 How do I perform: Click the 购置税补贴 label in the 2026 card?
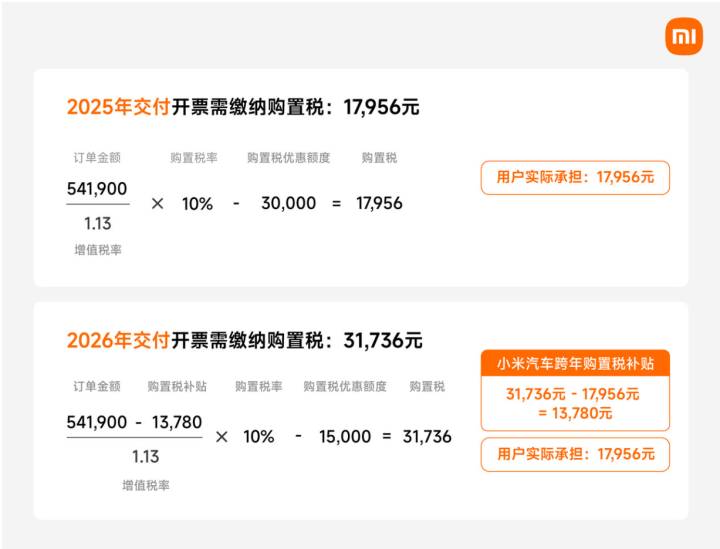177,387
